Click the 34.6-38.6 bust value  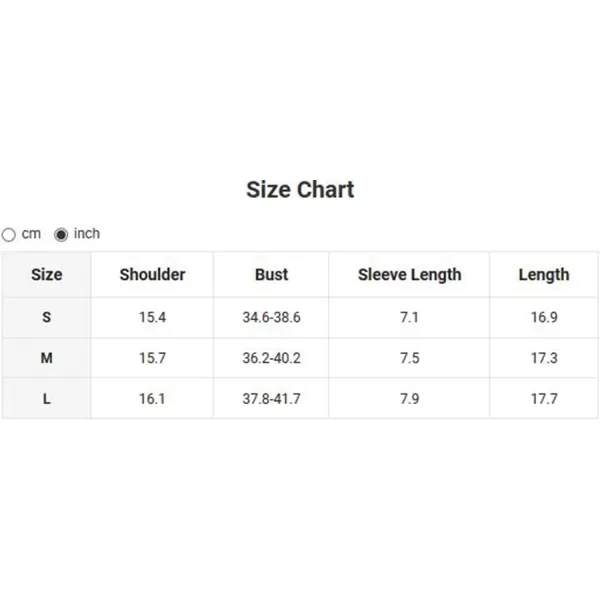(271, 317)
